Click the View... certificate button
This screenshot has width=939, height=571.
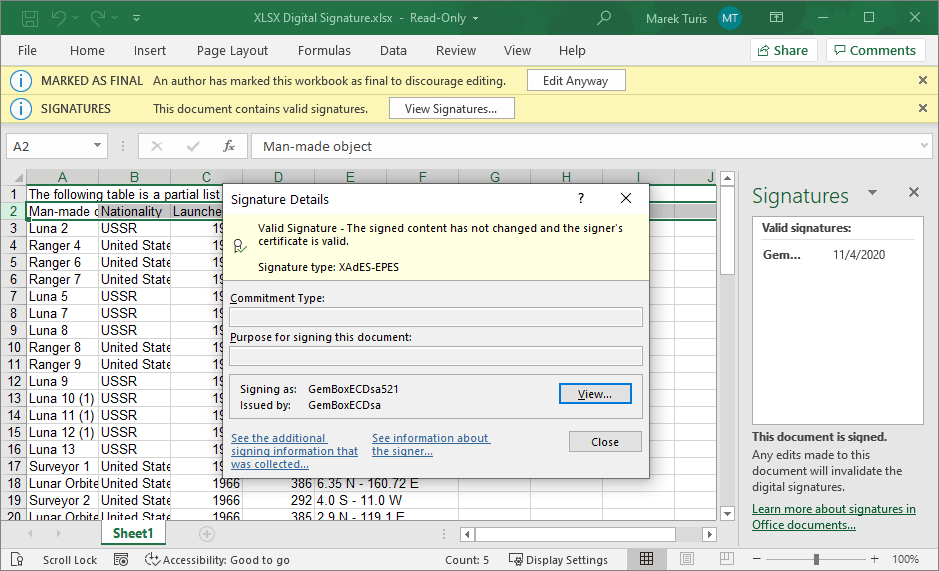click(595, 394)
